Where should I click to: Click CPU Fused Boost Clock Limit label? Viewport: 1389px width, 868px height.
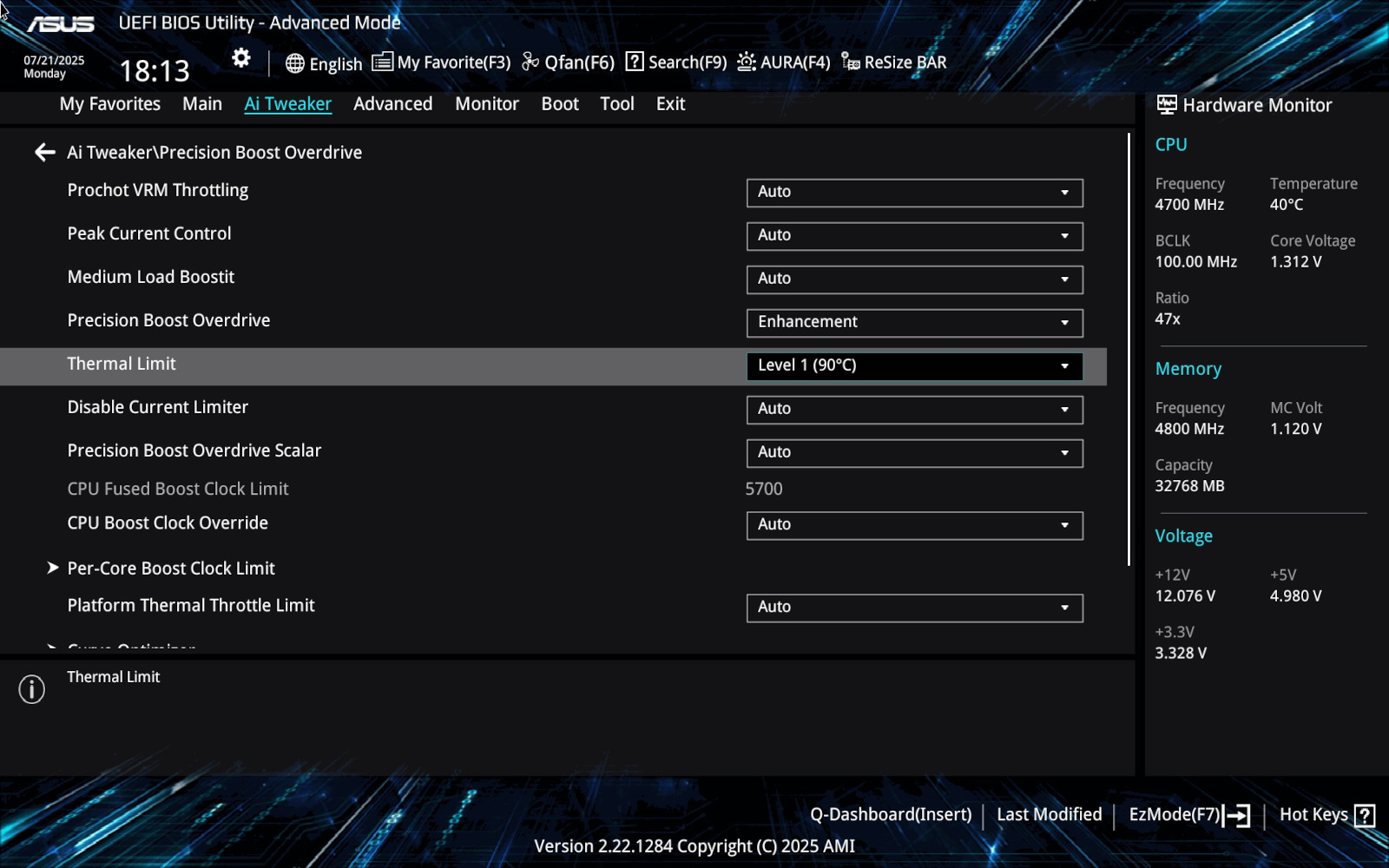pyautogui.click(x=178, y=489)
